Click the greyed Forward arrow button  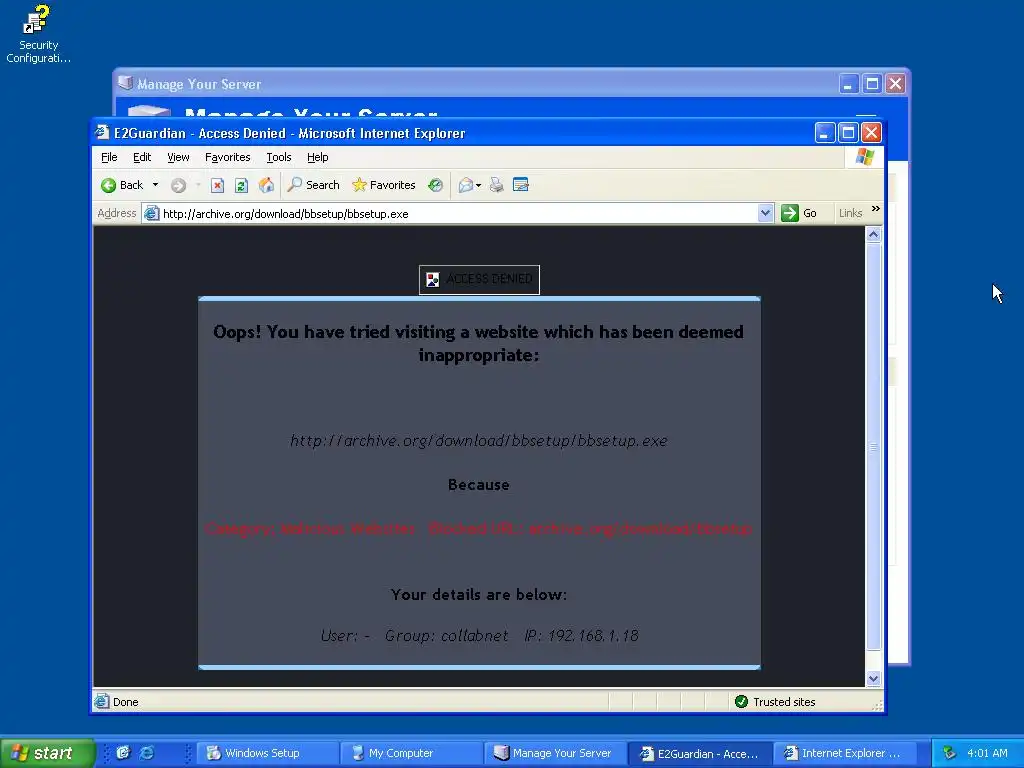click(x=178, y=185)
